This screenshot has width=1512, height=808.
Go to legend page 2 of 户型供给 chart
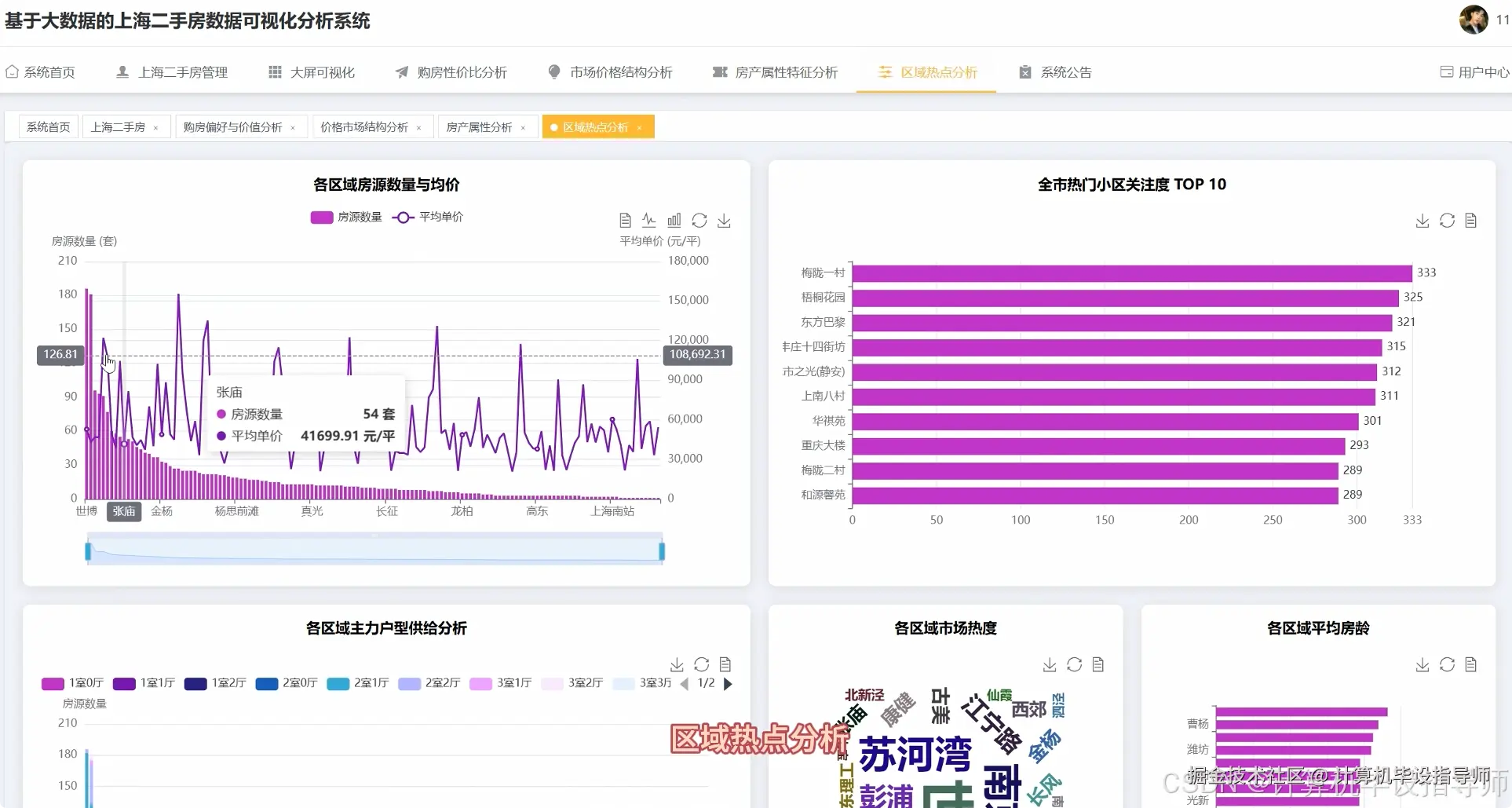tap(728, 684)
